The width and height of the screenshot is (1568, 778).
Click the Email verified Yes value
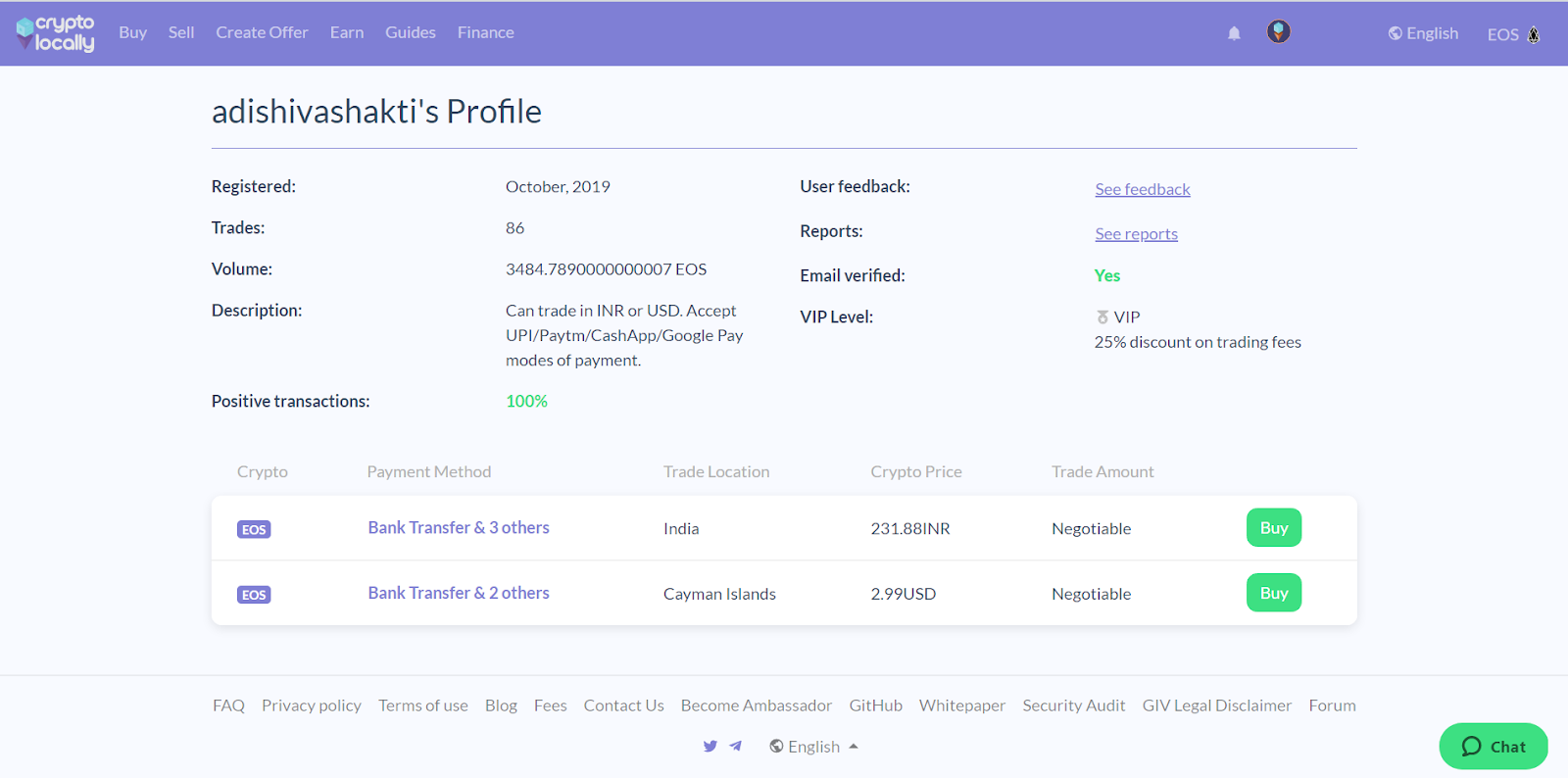pyautogui.click(x=1107, y=276)
